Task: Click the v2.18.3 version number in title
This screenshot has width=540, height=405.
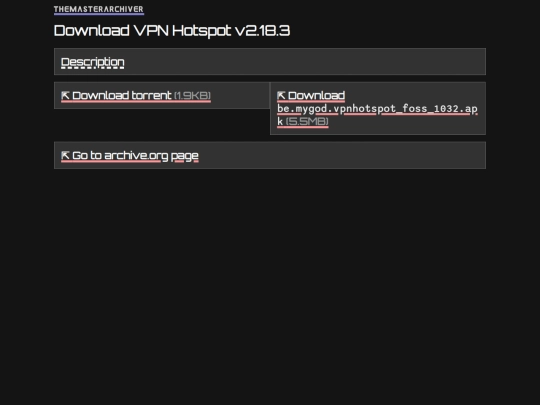Action: pos(262,31)
